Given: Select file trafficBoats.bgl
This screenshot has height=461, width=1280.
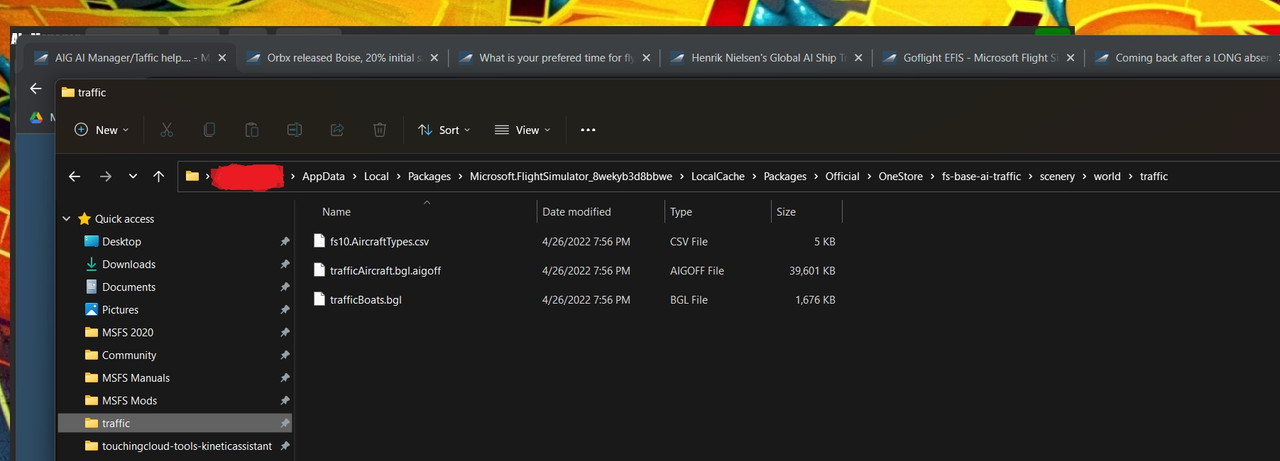Looking at the screenshot, I should (365, 299).
